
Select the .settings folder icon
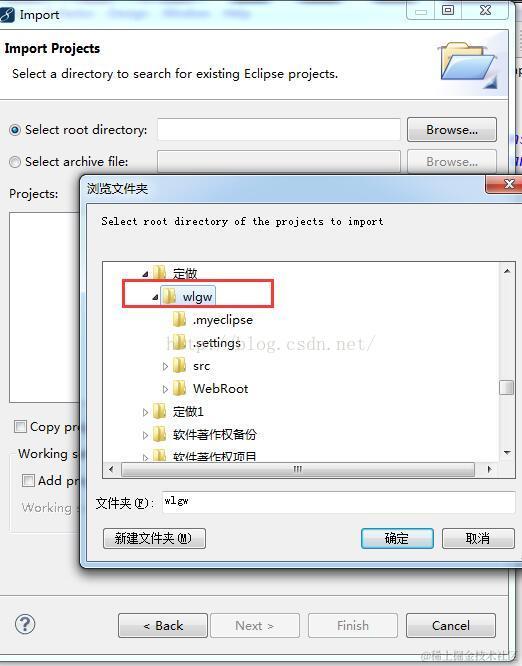(x=179, y=342)
